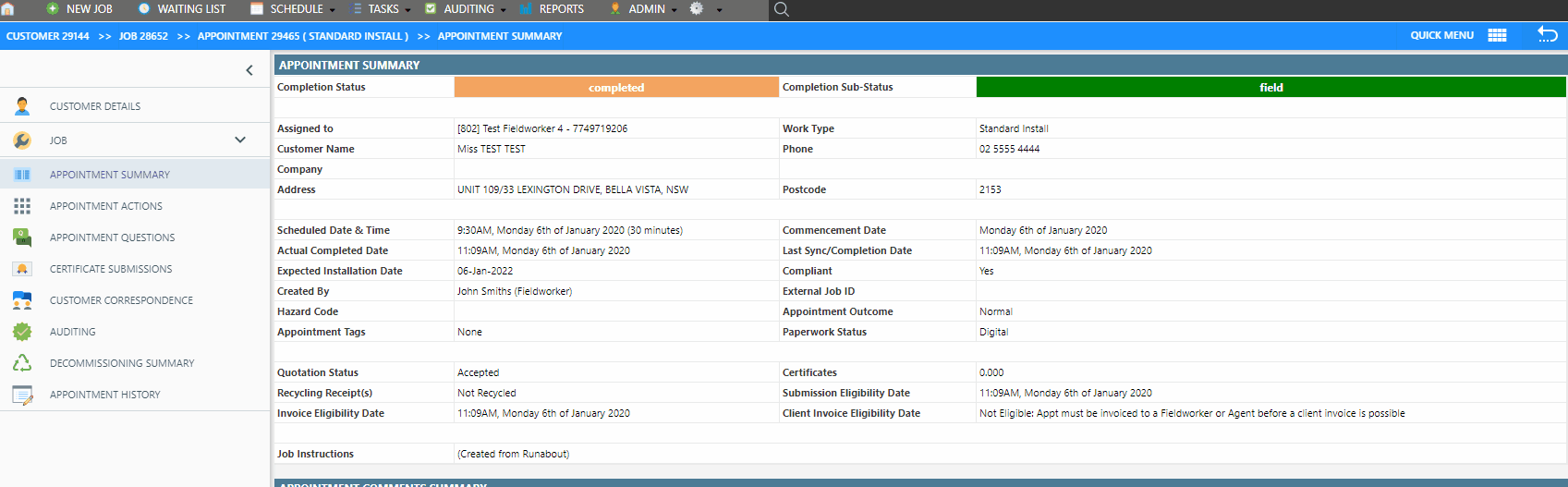Go to Customer 29144 breadcrumb

pos(48,36)
